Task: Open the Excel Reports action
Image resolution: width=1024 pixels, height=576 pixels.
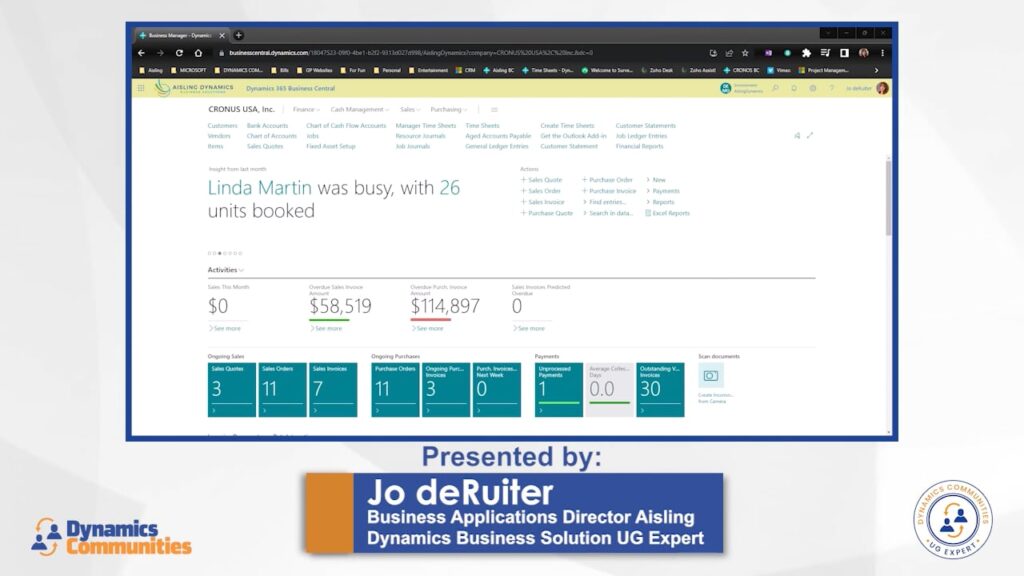Action: [x=667, y=213]
